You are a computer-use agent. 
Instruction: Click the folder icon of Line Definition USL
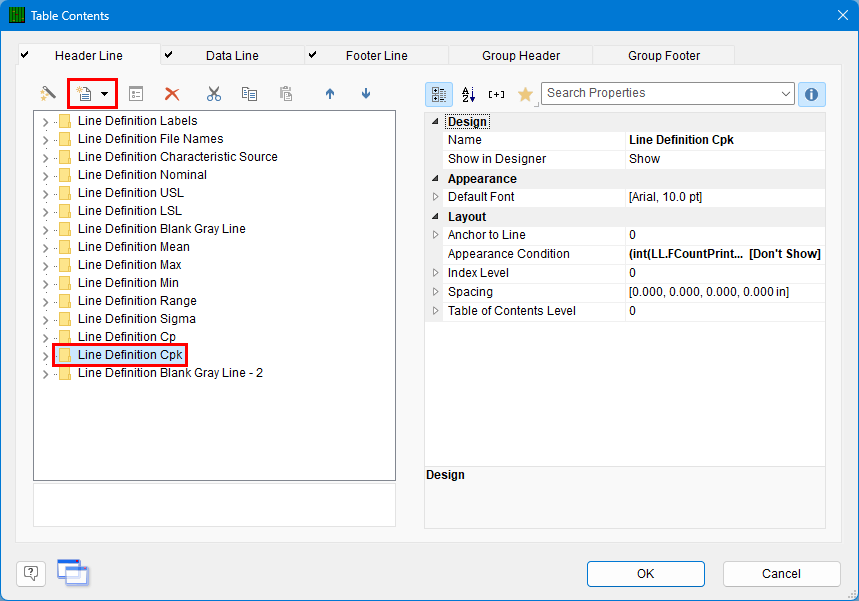click(65, 193)
